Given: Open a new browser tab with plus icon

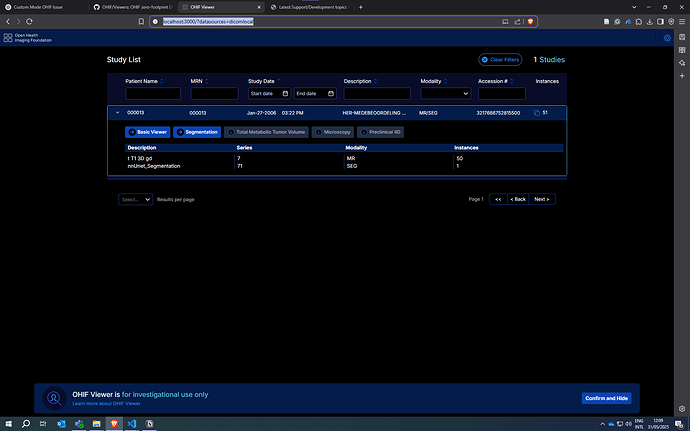Looking at the screenshot, I should tap(361, 7).
